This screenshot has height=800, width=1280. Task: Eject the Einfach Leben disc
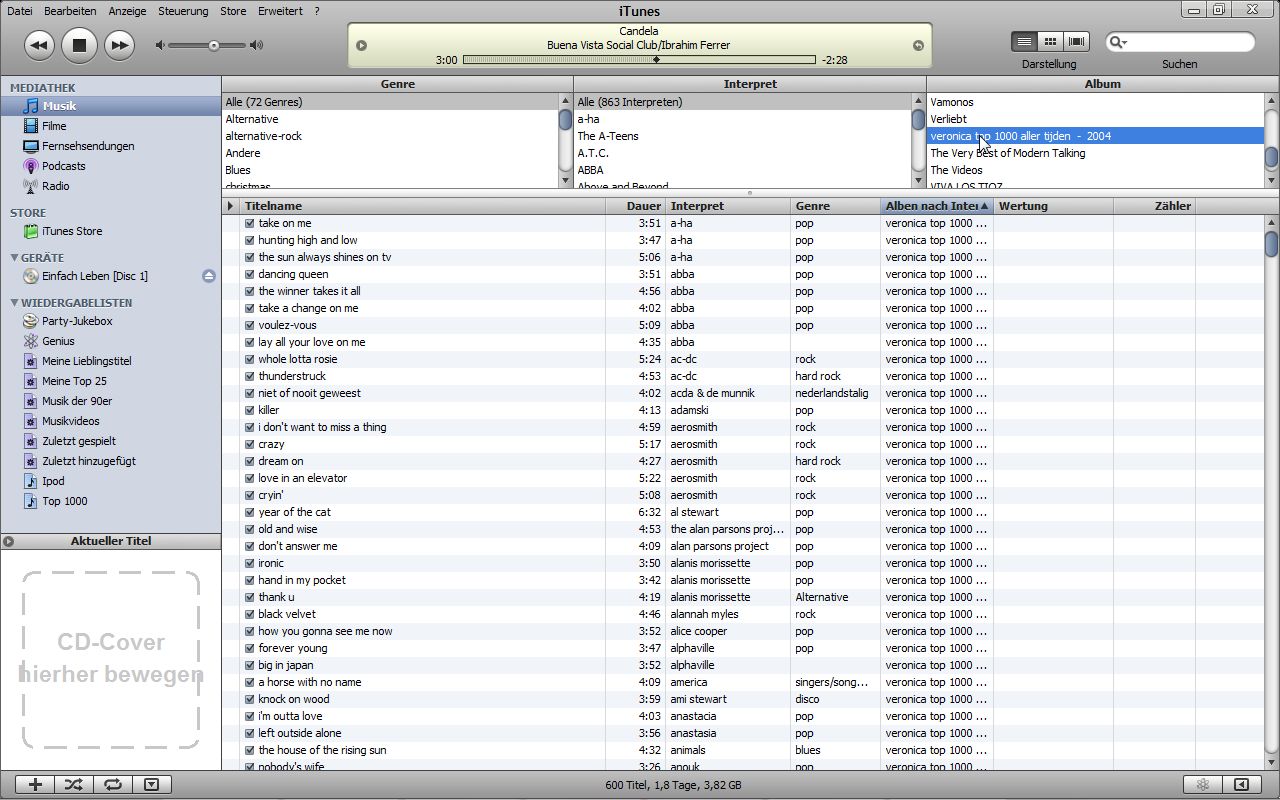[208, 276]
